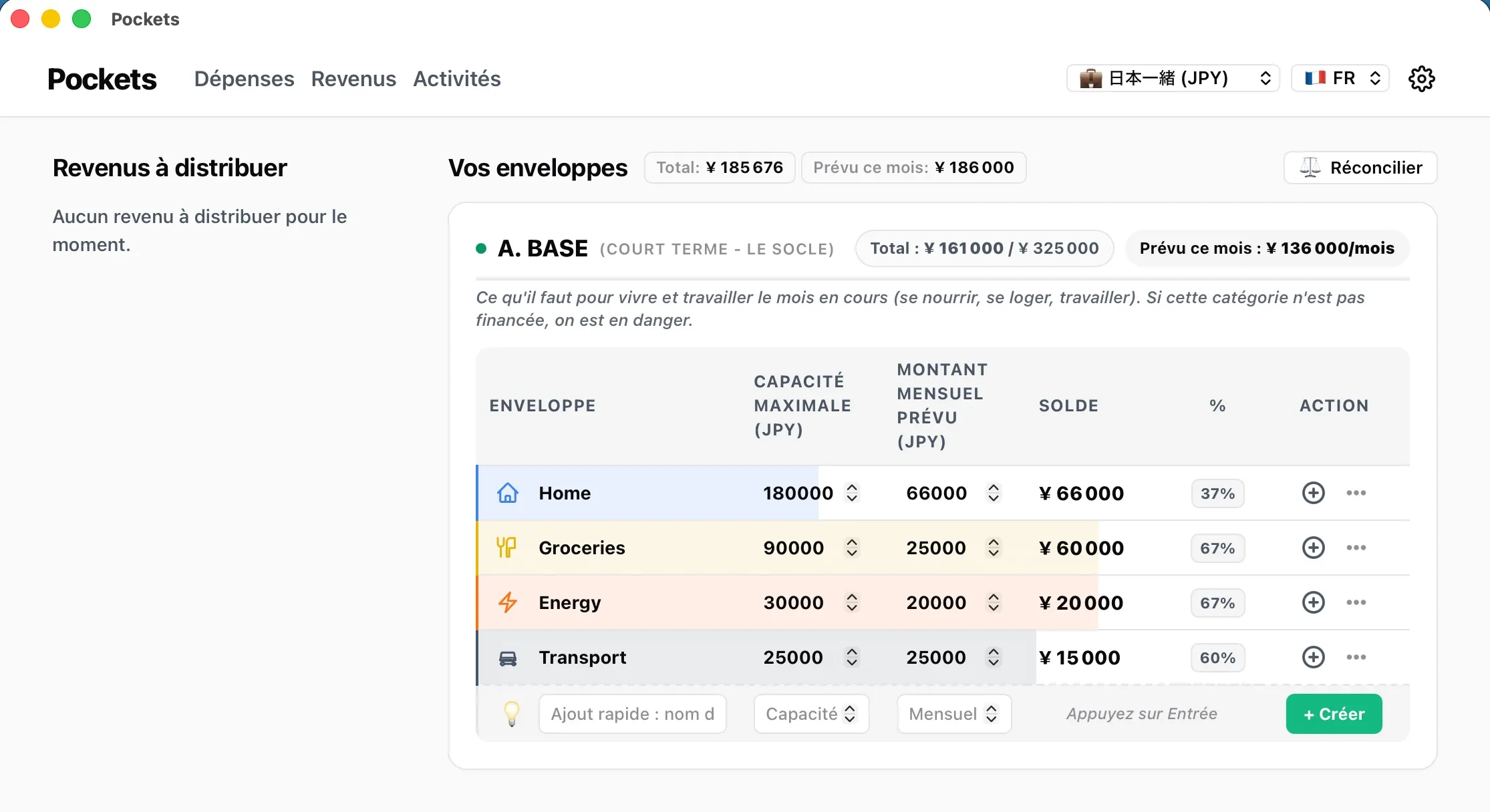The width and height of the screenshot is (1490, 812).
Task: Go to the Dépenses tab
Action: tap(244, 79)
